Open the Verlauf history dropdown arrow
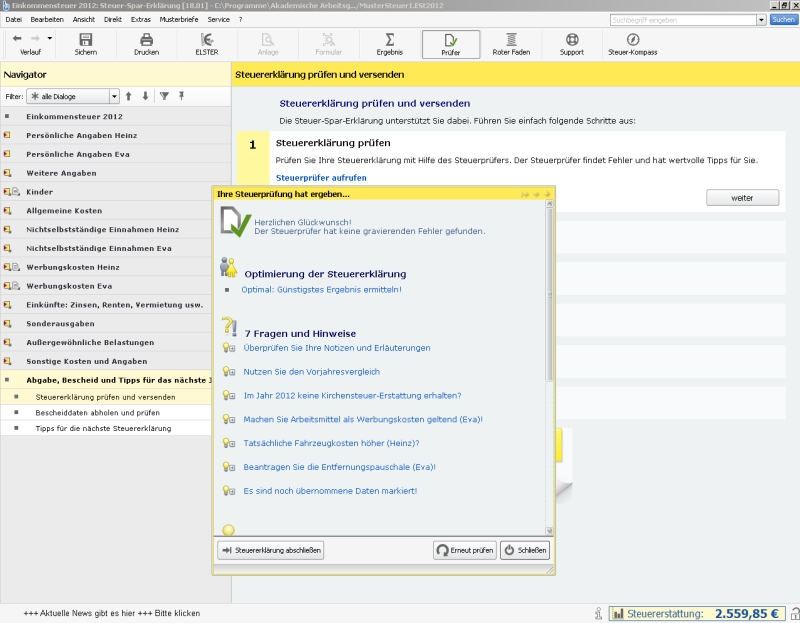This screenshot has width=800, height=623. pyautogui.click(x=49, y=38)
